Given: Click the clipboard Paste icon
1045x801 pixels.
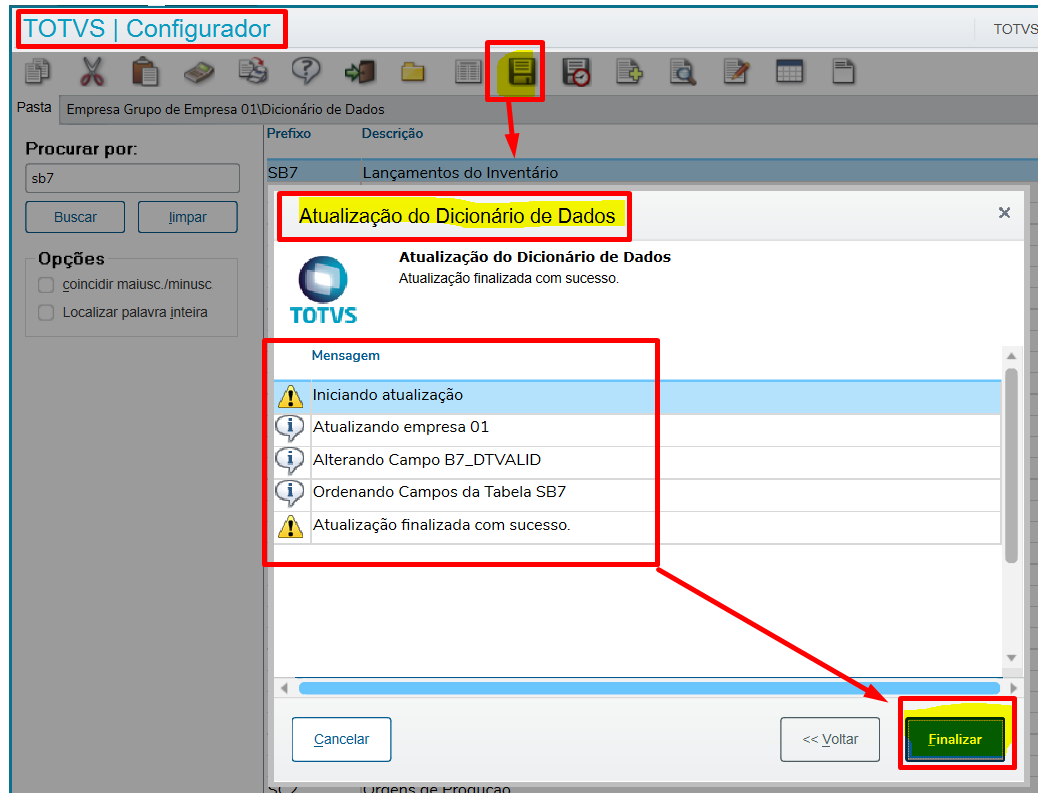Looking at the screenshot, I should point(145,71).
